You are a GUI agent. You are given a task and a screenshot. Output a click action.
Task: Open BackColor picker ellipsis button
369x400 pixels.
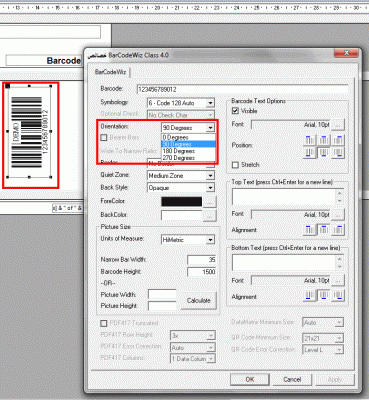(210, 216)
